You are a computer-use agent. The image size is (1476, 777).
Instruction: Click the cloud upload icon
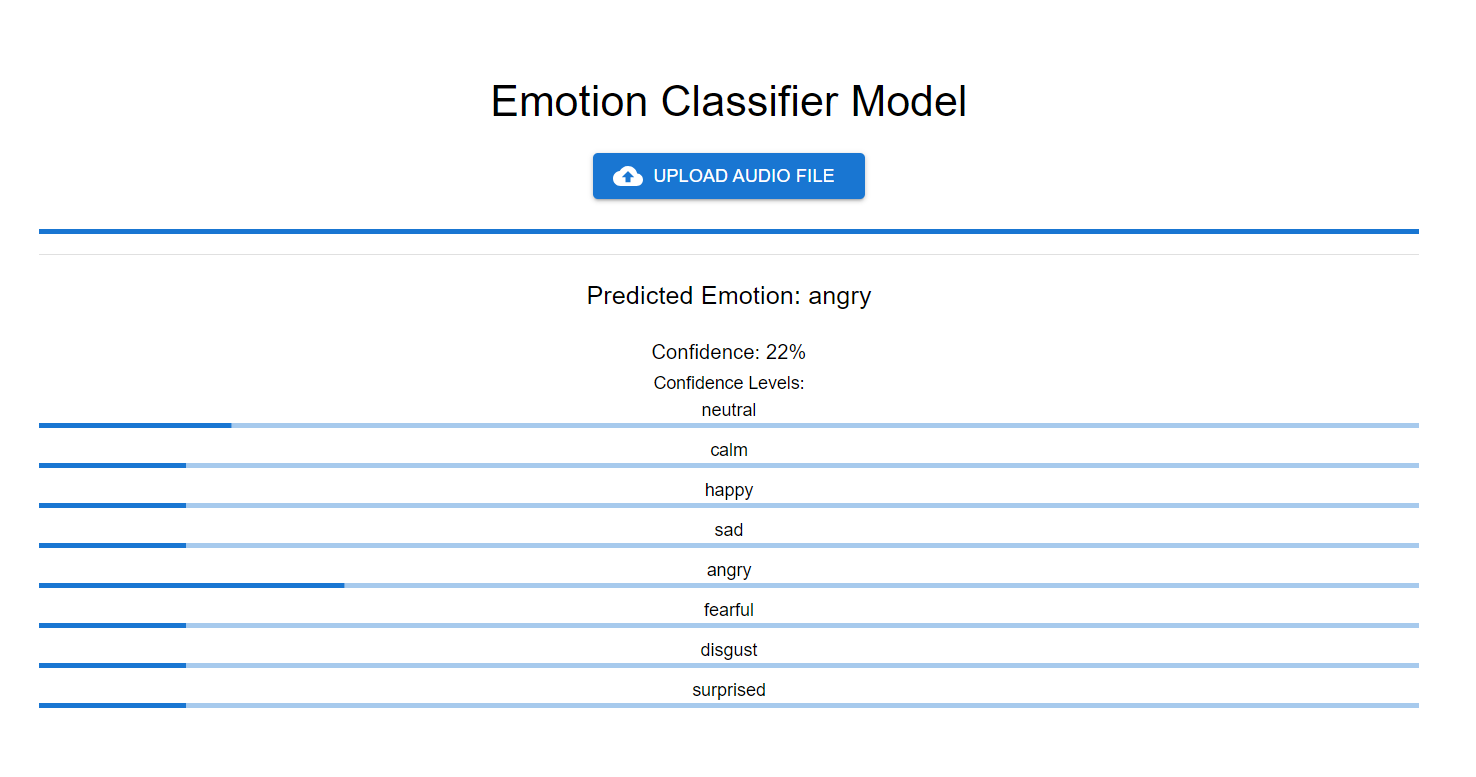(x=628, y=176)
